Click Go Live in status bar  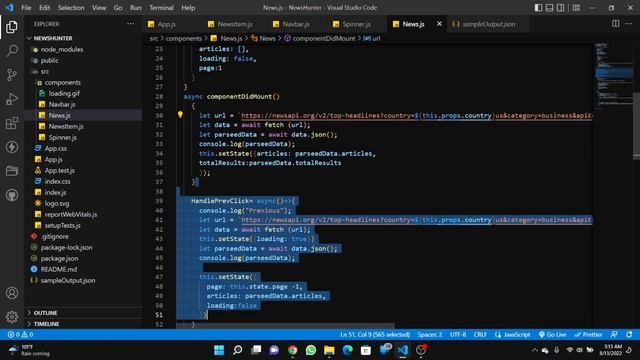point(552,334)
